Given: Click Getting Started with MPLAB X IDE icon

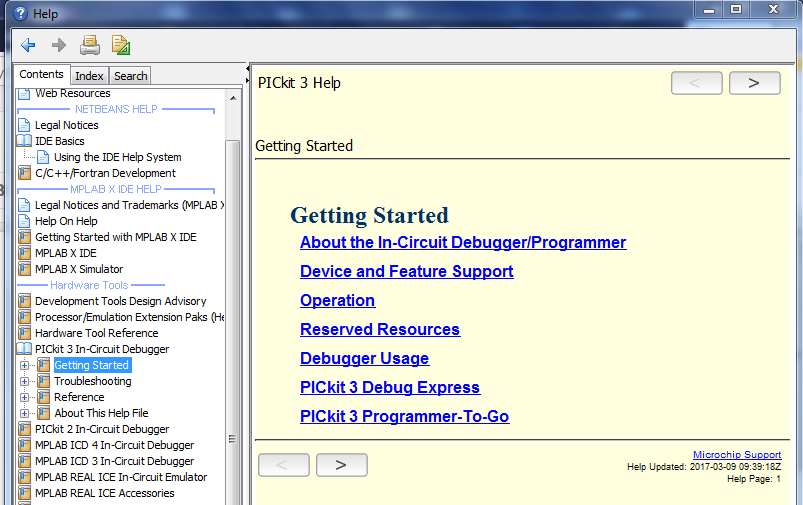Looking at the screenshot, I should pyautogui.click(x=24, y=237).
